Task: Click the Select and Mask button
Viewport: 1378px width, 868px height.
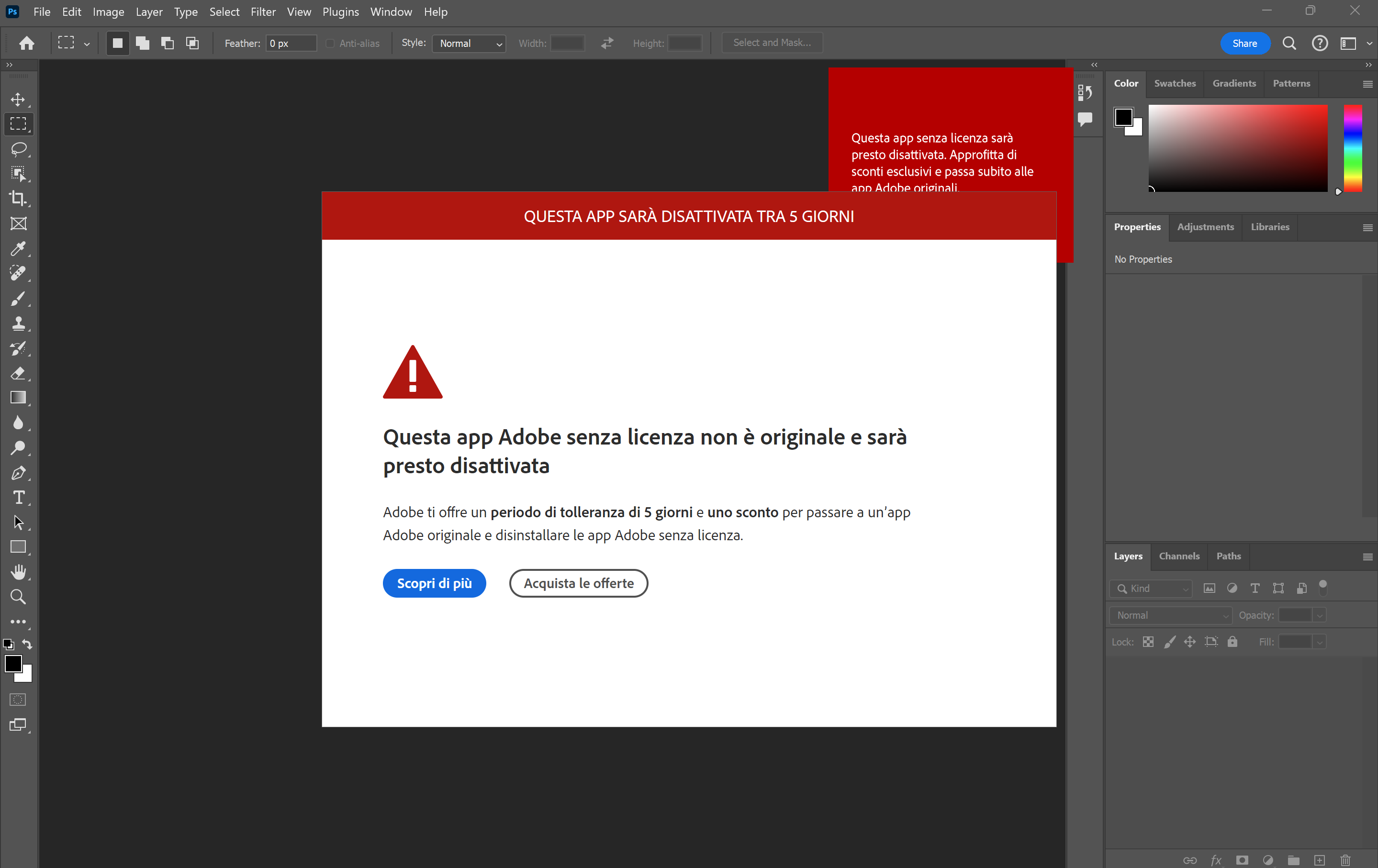Action: (772, 43)
